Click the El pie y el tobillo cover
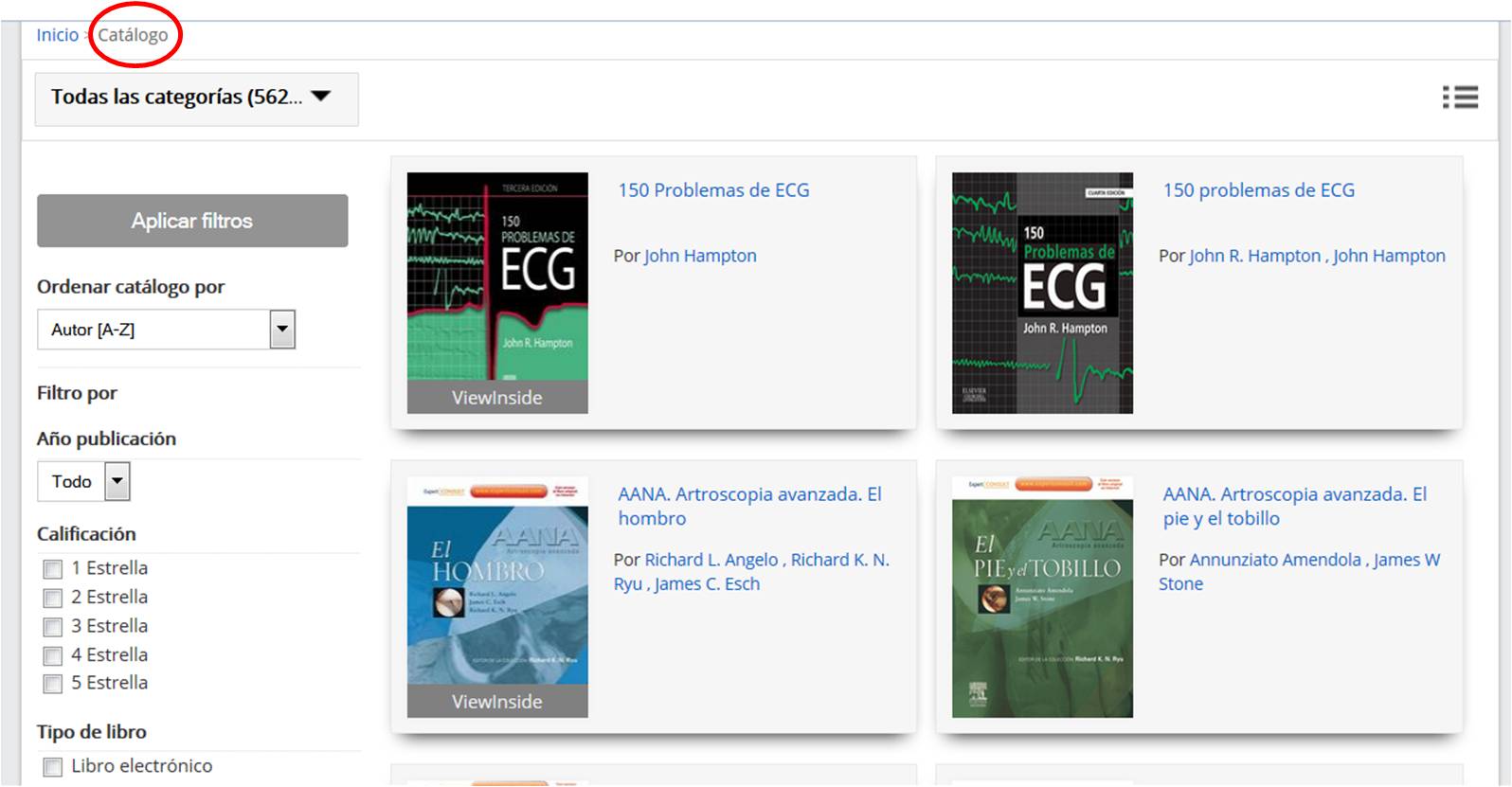This screenshot has height=787, width=1512. coord(1042,597)
